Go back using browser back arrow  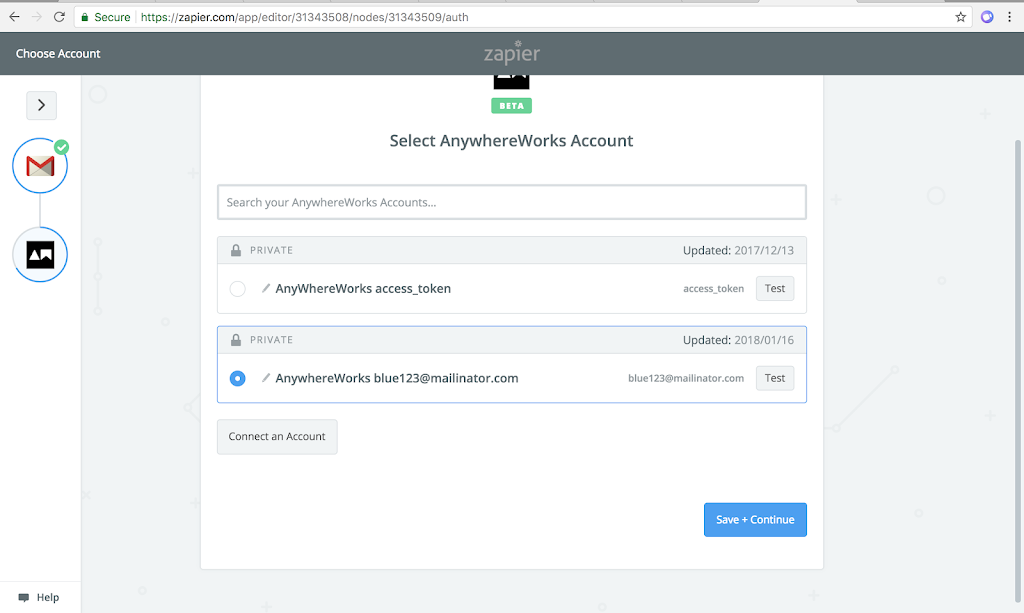pos(14,17)
